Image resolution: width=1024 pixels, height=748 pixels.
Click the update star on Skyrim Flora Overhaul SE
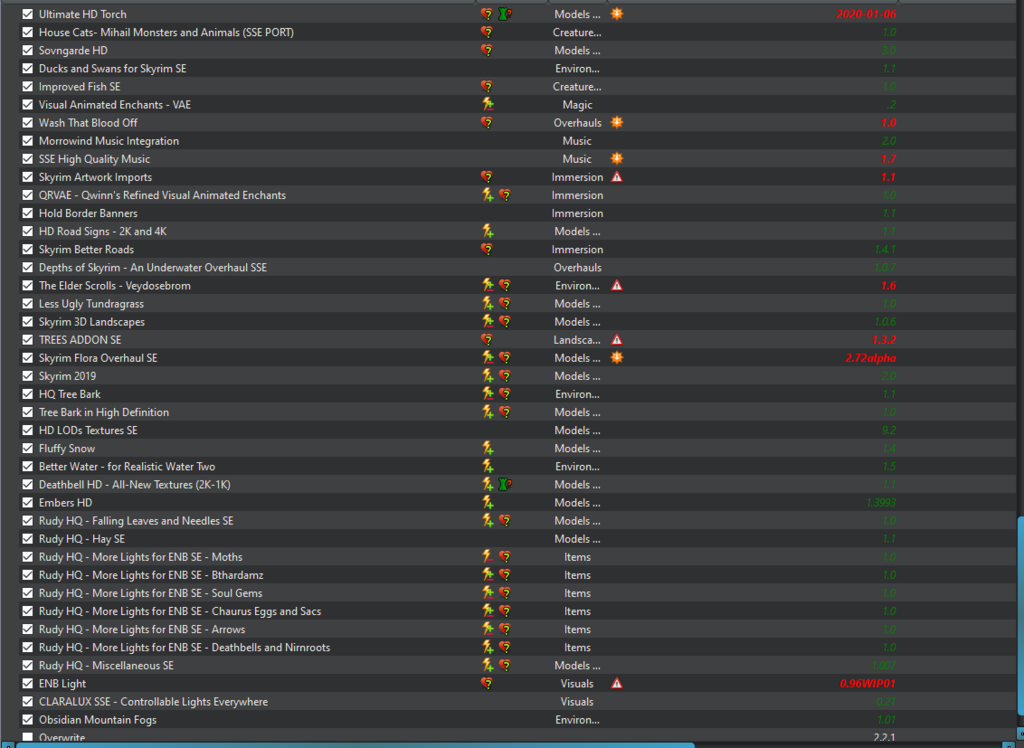pos(617,358)
